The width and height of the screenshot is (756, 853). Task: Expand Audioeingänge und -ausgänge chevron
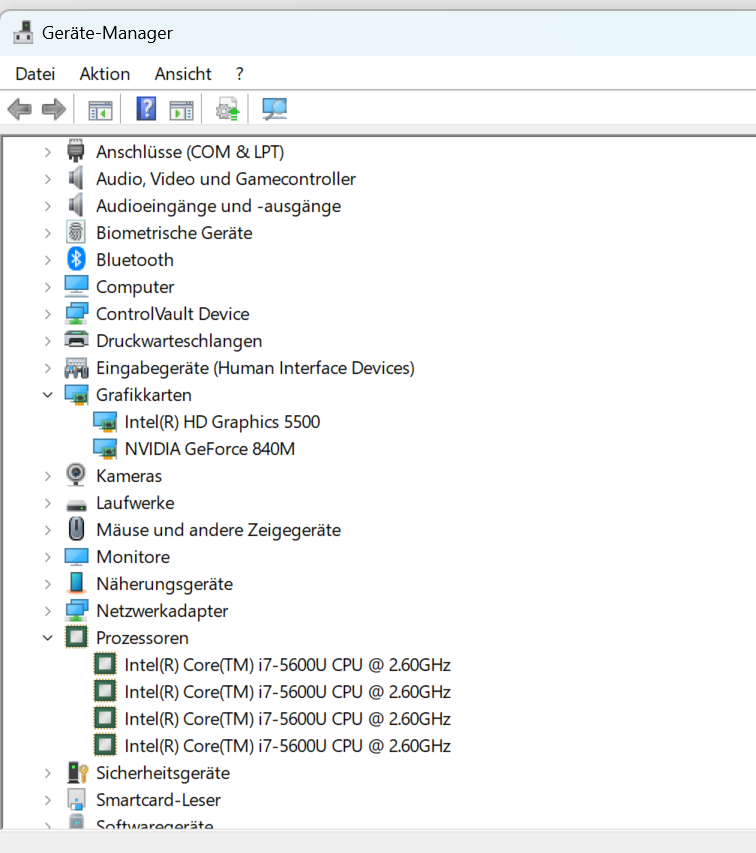pyautogui.click(x=48, y=206)
